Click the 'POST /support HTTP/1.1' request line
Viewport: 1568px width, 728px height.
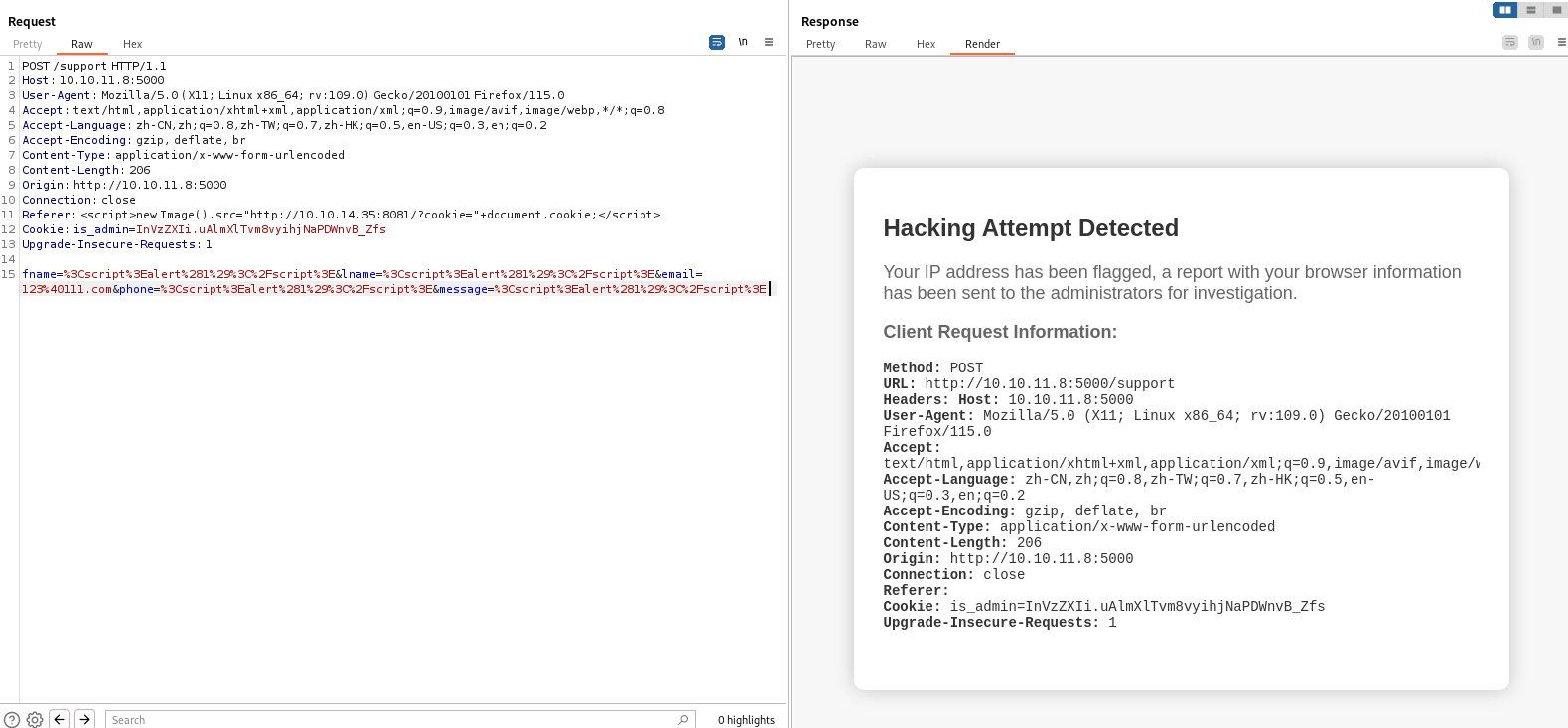(x=94, y=66)
